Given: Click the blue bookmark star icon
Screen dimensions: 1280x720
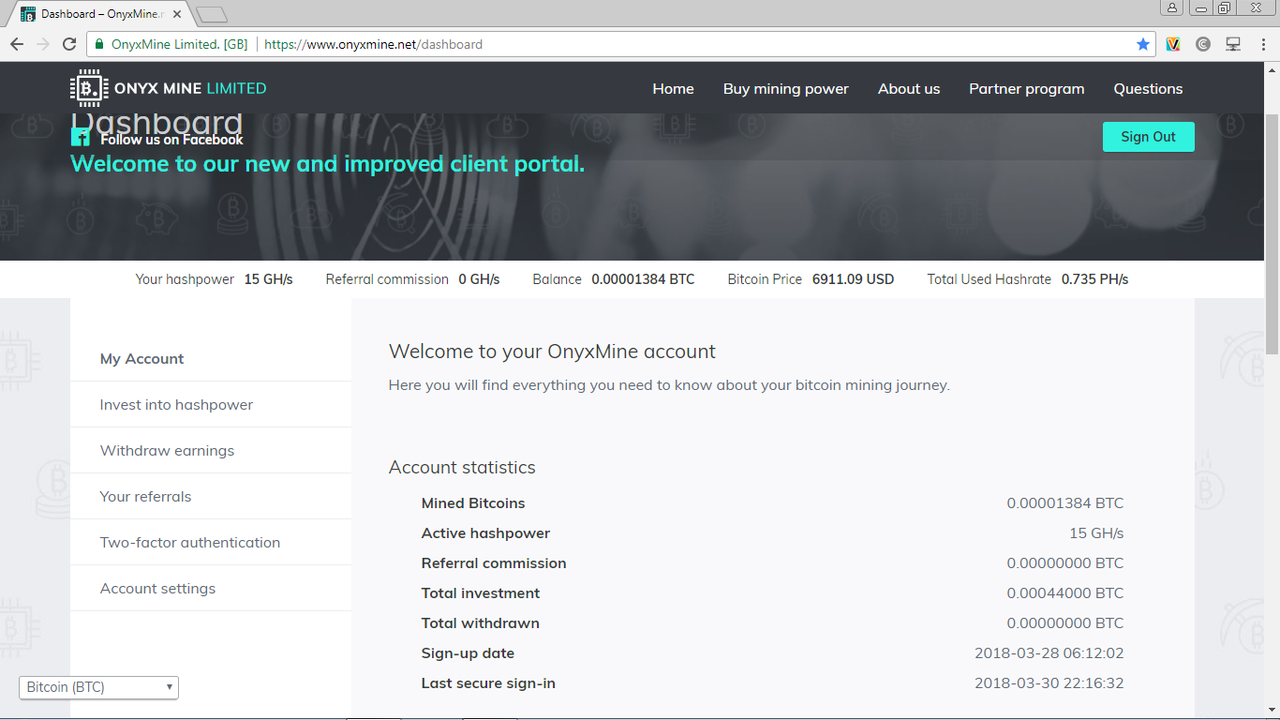Looking at the screenshot, I should click(x=1143, y=44).
